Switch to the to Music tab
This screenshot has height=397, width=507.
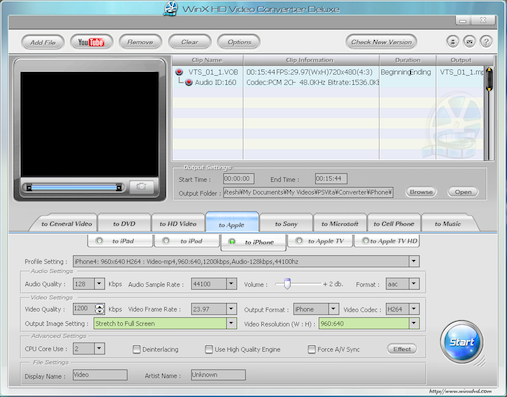(x=448, y=224)
